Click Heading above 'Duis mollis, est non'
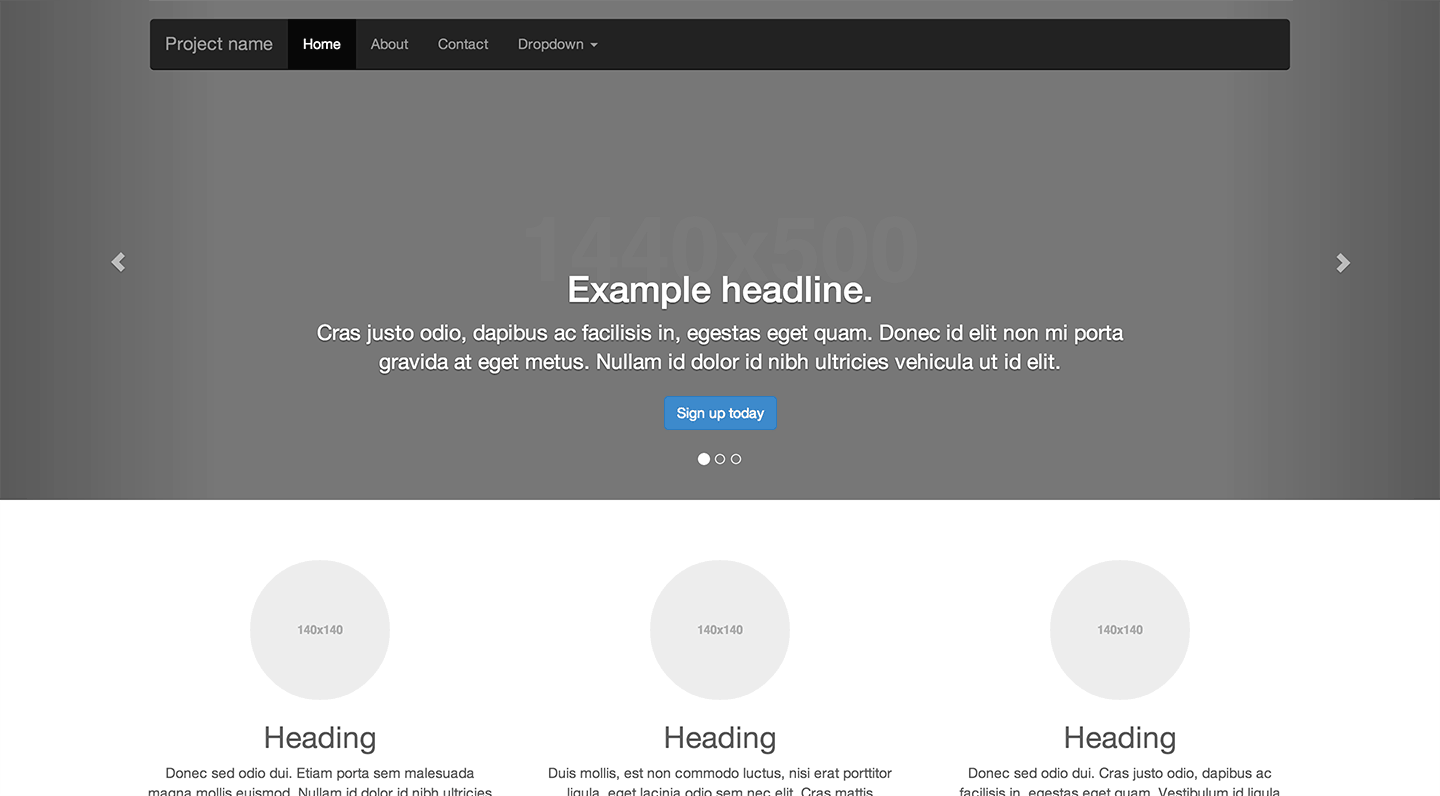 click(x=720, y=738)
